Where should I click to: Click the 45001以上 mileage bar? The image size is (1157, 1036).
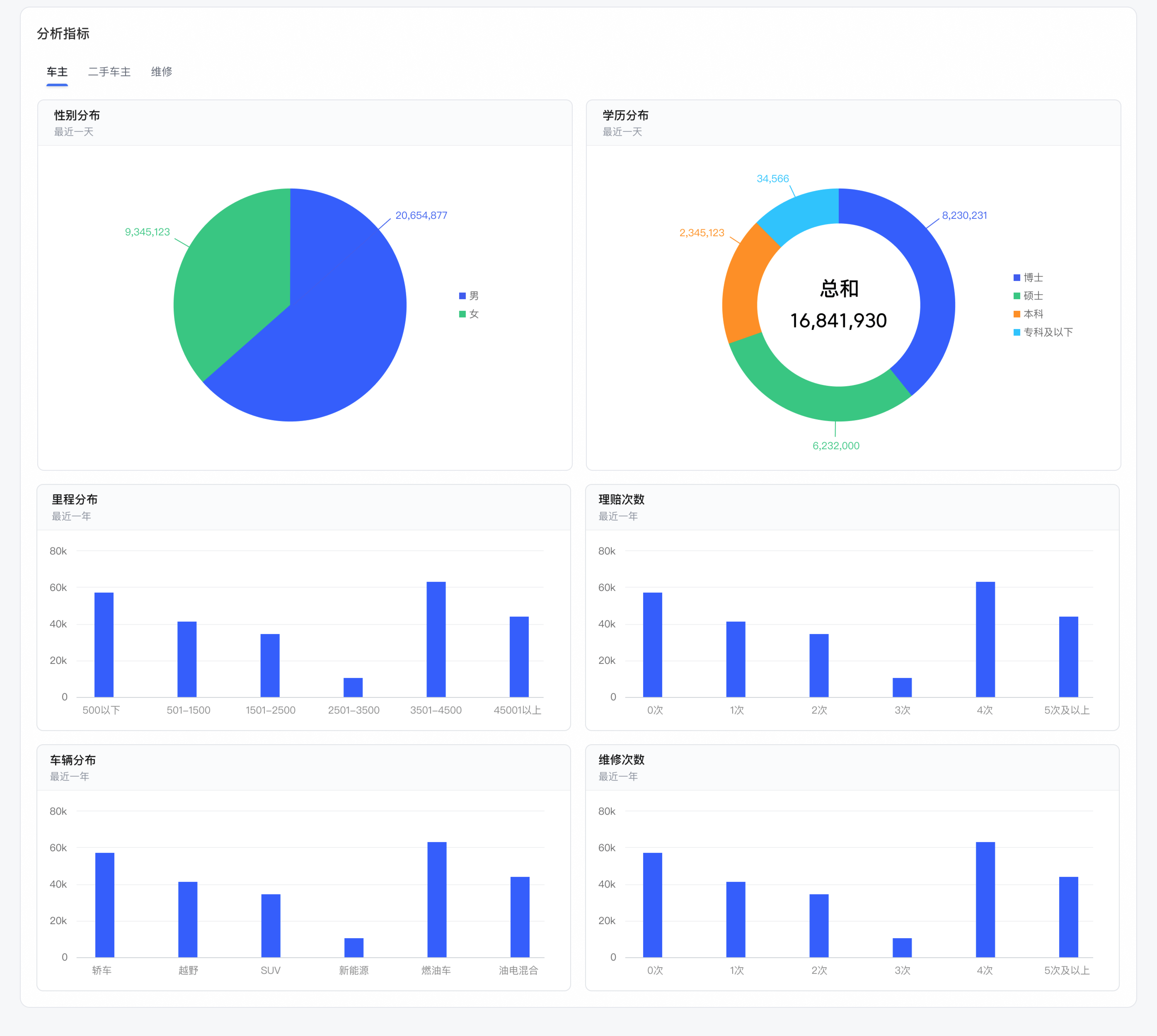(519, 656)
